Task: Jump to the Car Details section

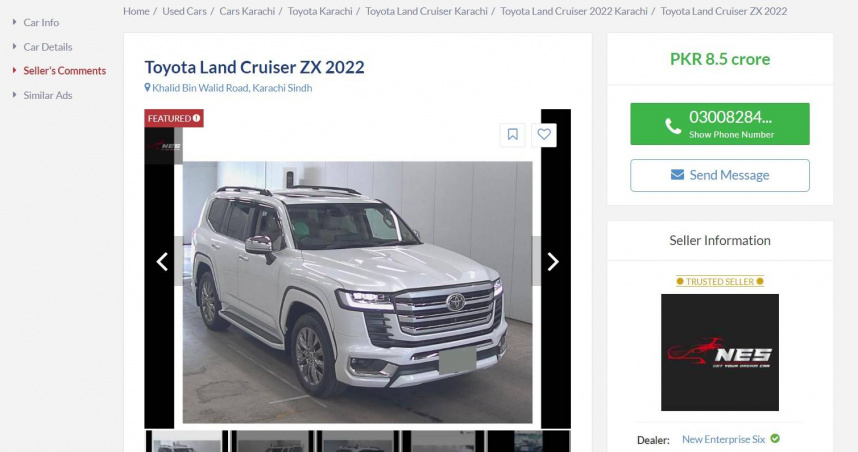Action: click(x=48, y=47)
